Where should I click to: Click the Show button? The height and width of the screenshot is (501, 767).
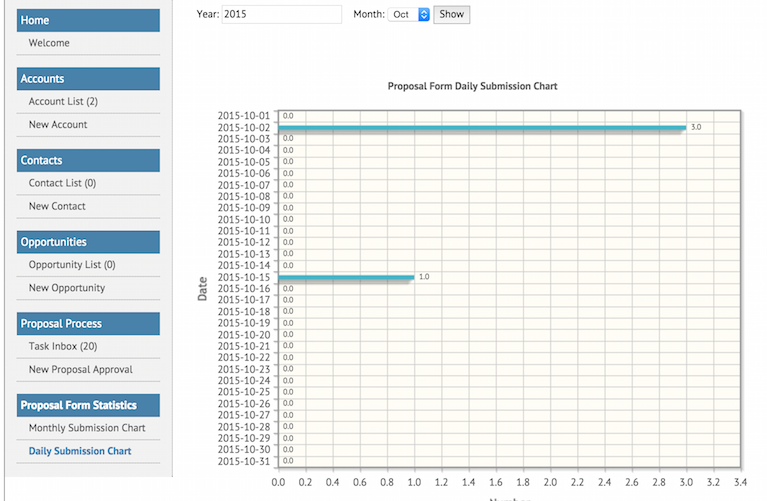452,15
